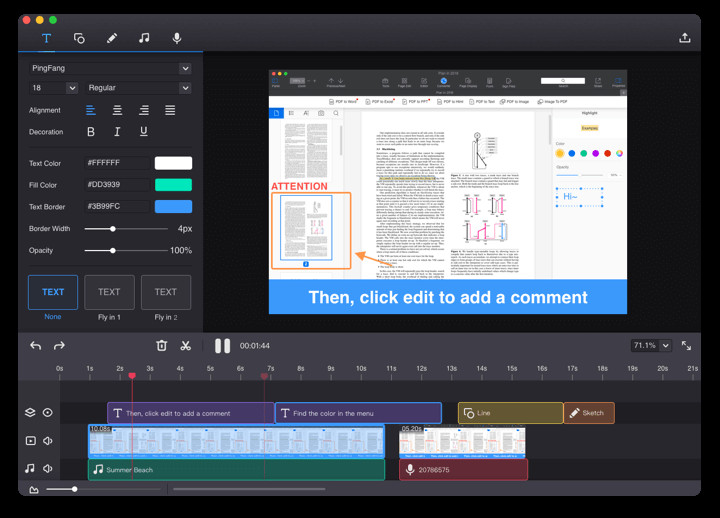Select the Sketch clip on timeline
The image size is (720, 518).
(589, 413)
